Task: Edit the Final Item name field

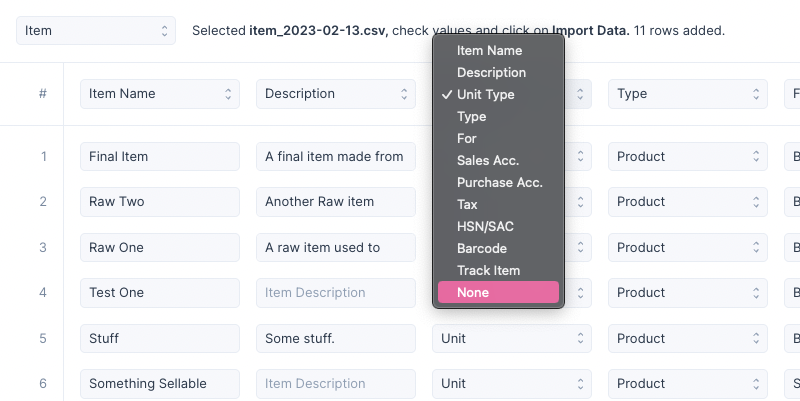Action: 160,156
